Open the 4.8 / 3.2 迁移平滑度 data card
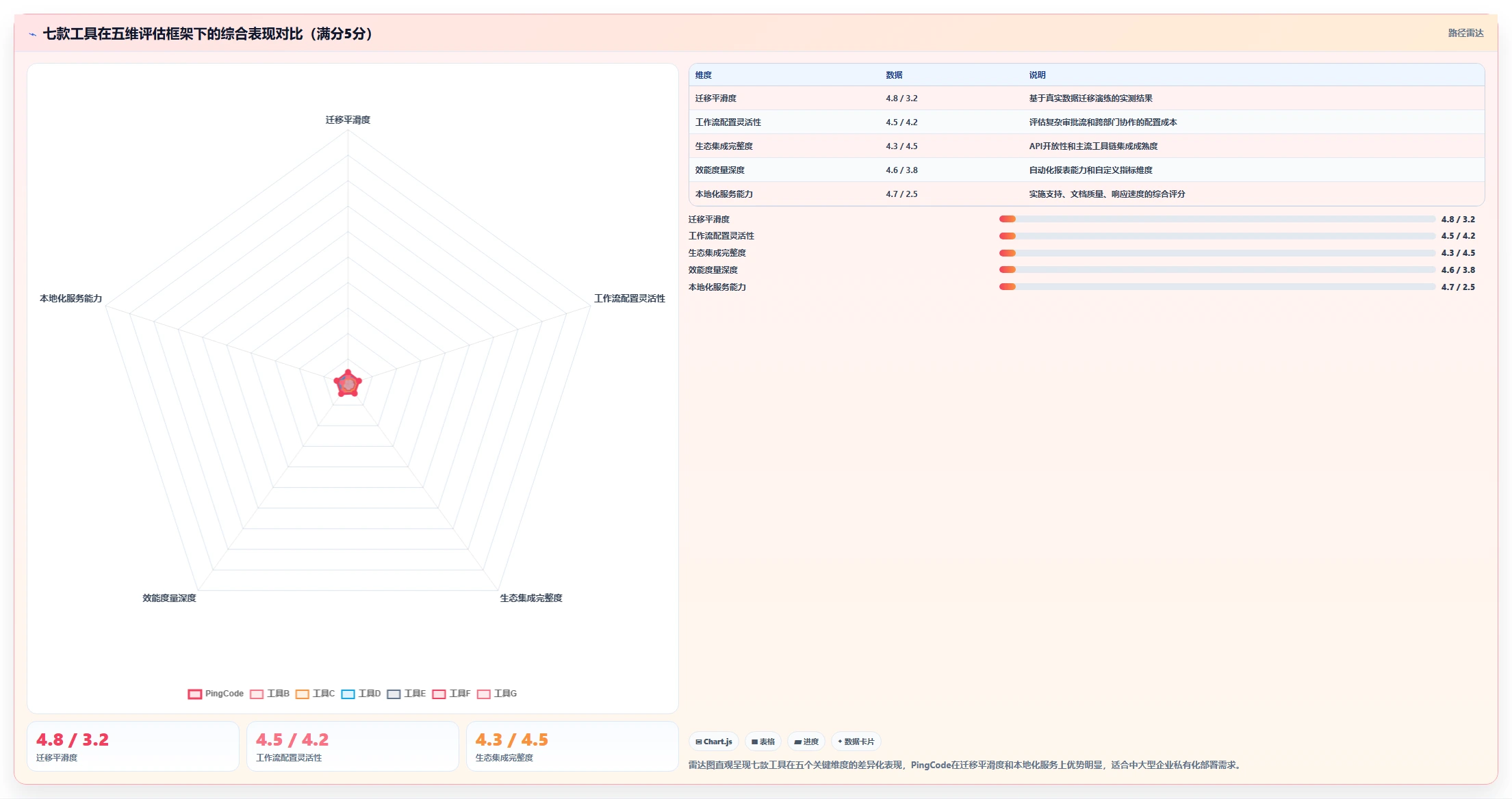 point(133,746)
